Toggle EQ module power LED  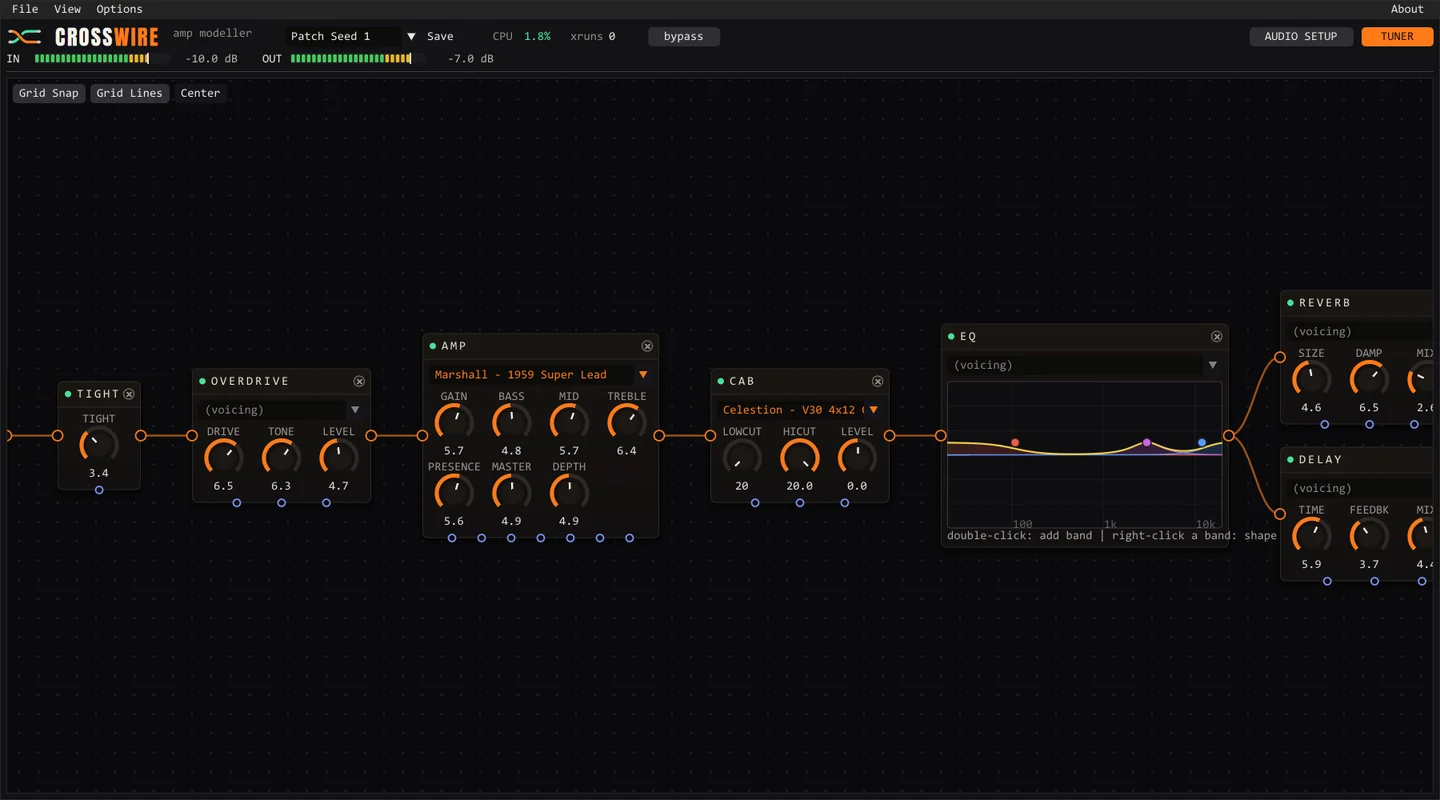click(951, 337)
